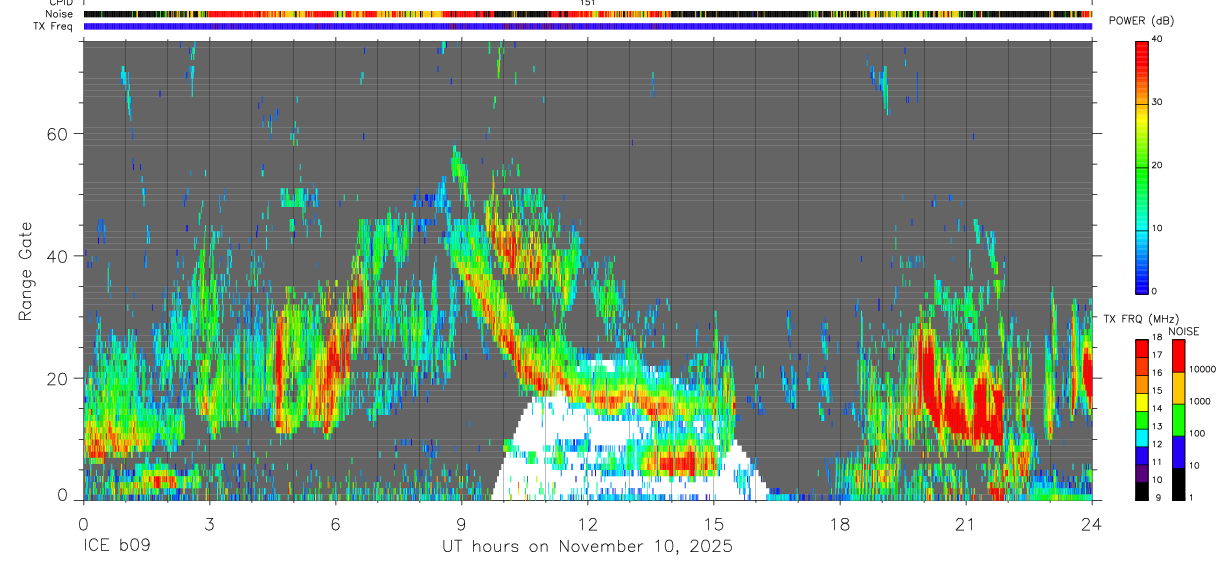The height and width of the screenshot is (567, 1228).
Task: Click the 13 label on the TX FRQ scale
Action: [x=1157, y=426]
